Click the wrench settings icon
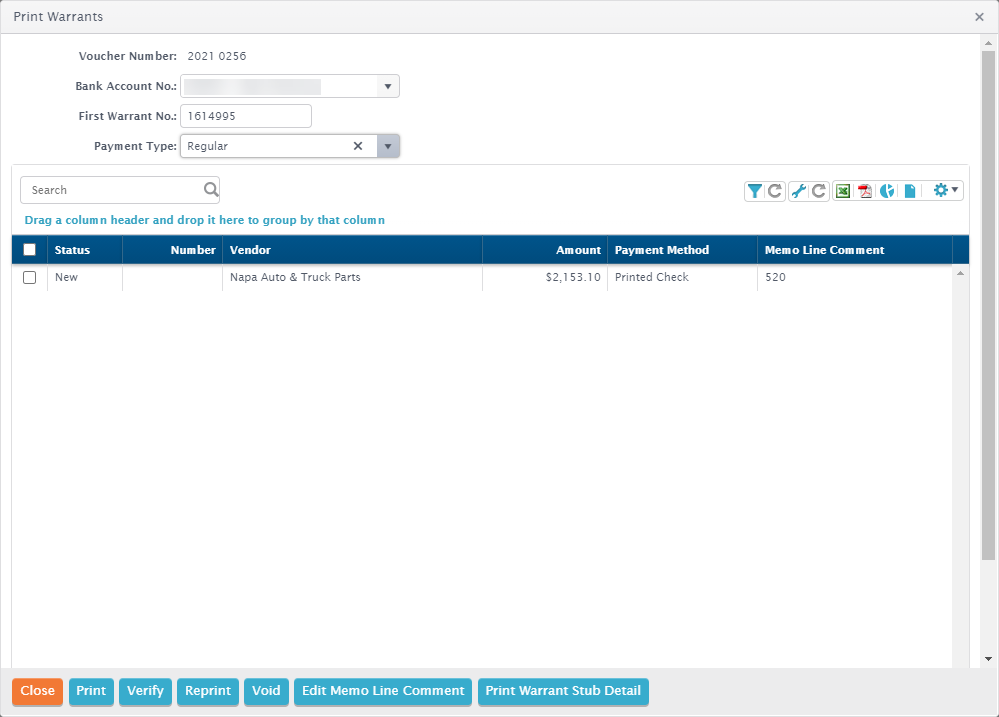 coord(798,191)
